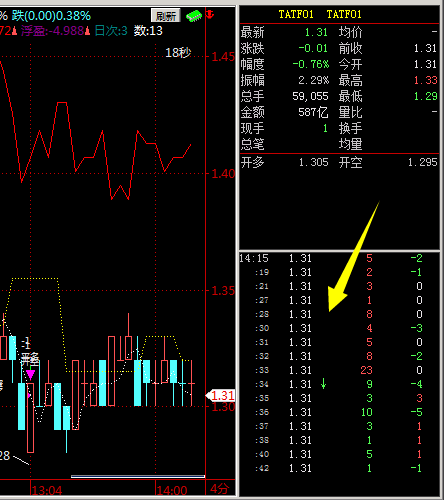
Task: Click the 量比 label
Action: click(350, 112)
